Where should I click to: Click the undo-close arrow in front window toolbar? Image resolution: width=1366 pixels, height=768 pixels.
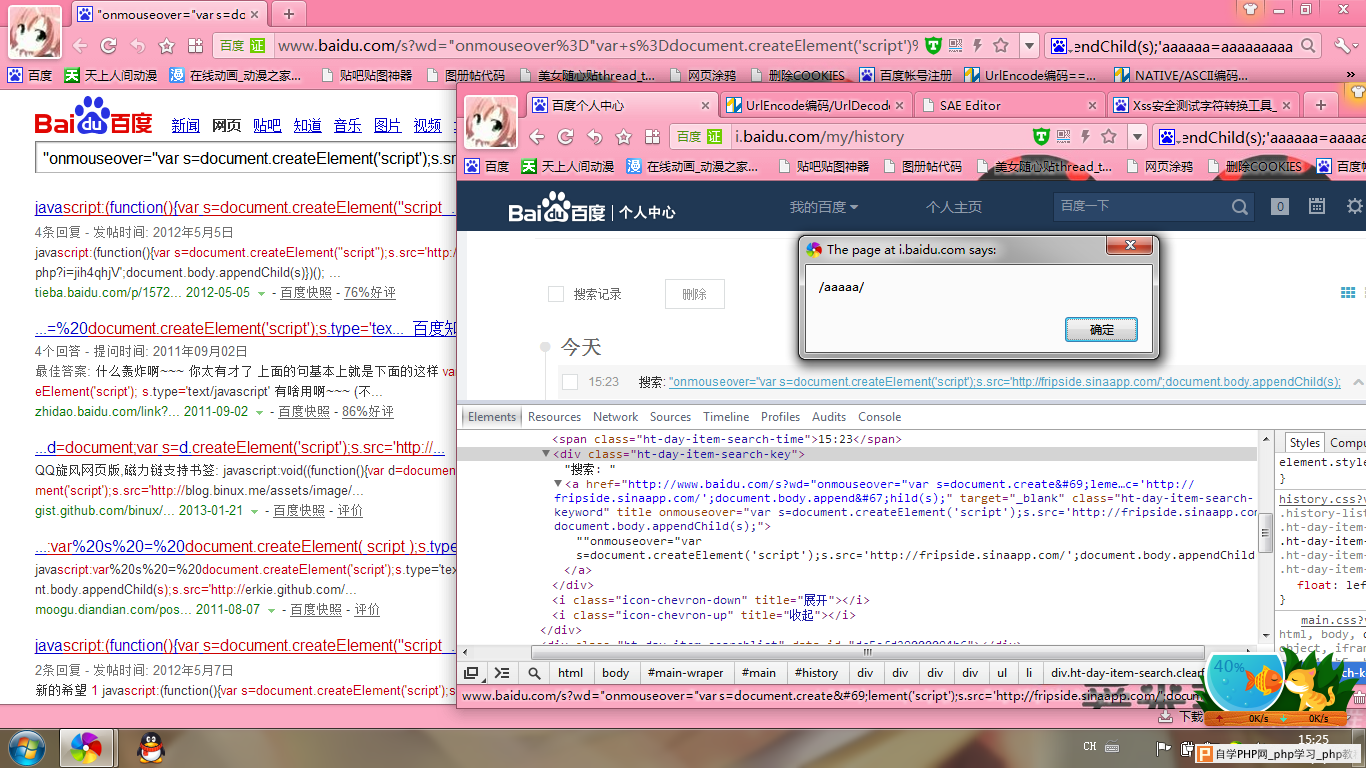[595, 137]
